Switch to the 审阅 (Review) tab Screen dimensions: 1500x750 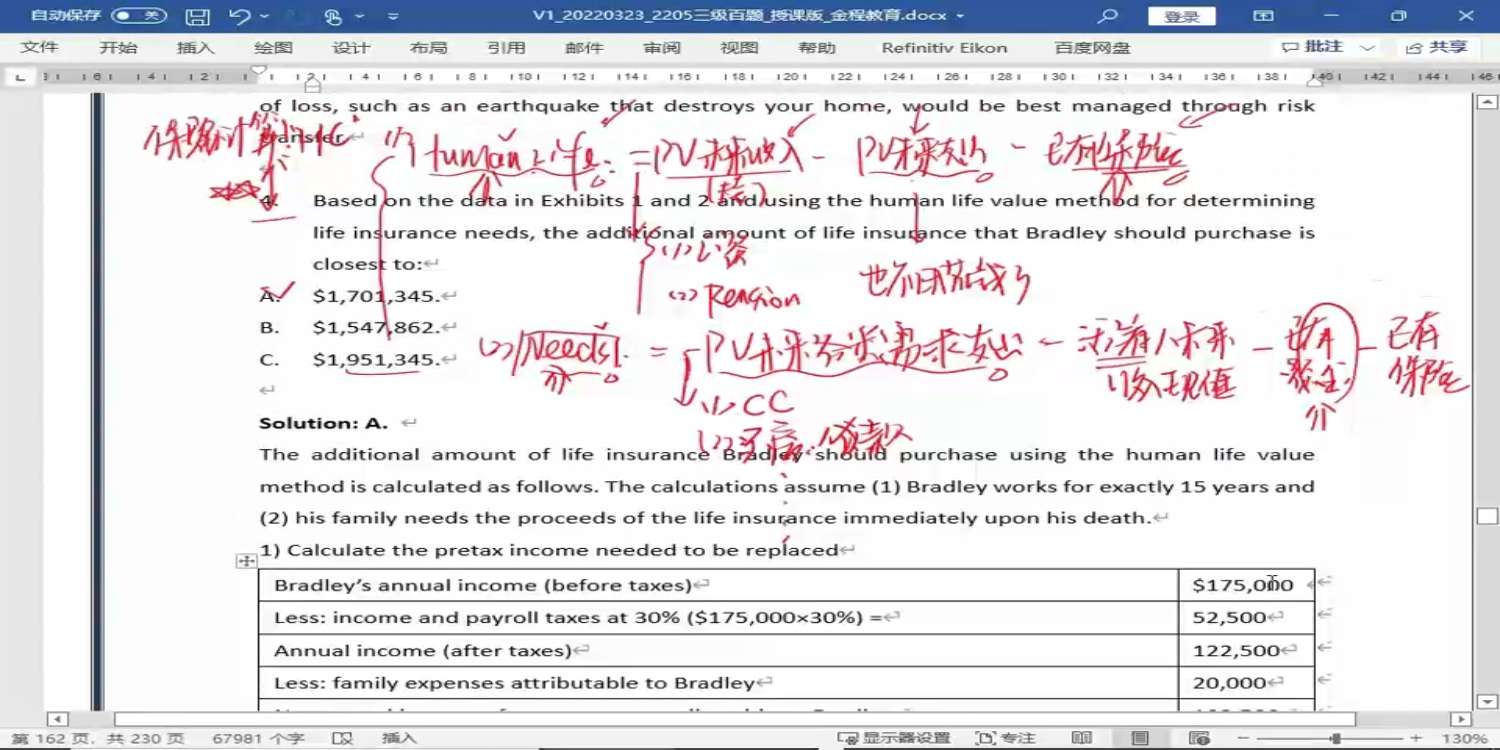click(x=662, y=48)
